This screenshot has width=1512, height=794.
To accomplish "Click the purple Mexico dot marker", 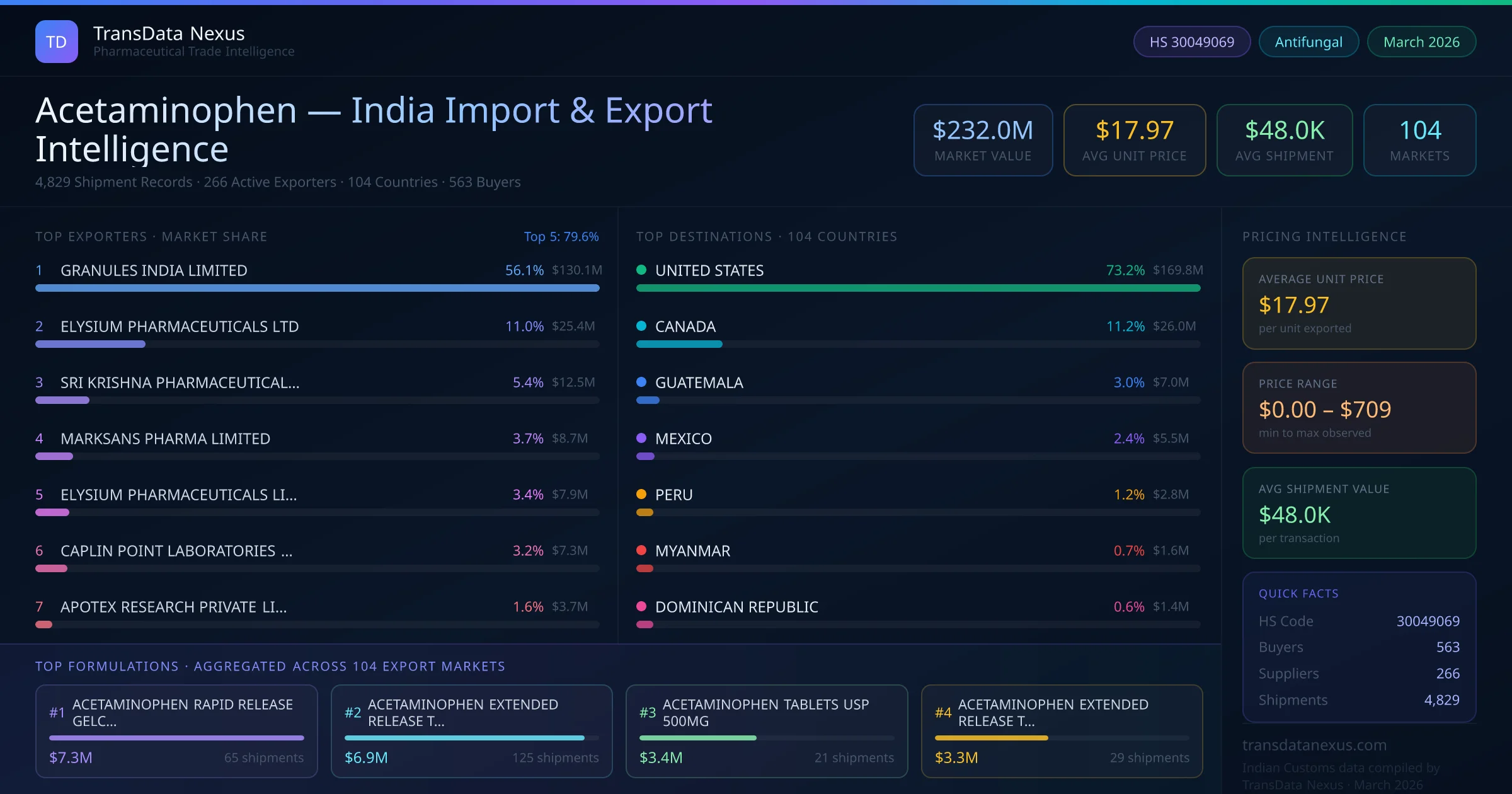I will tap(641, 438).
